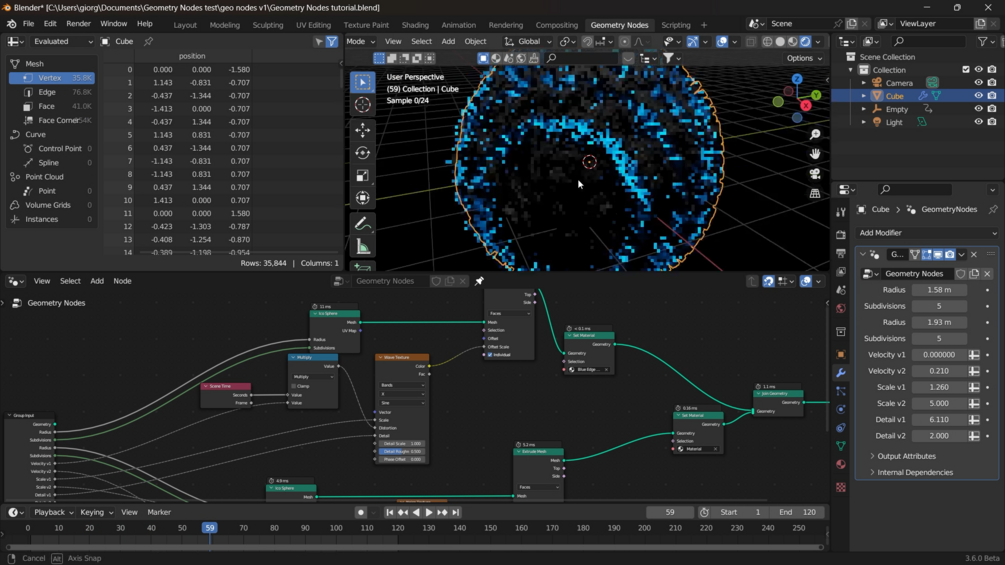Select the Scale tool in viewport toolbar

(x=363, y=176)
